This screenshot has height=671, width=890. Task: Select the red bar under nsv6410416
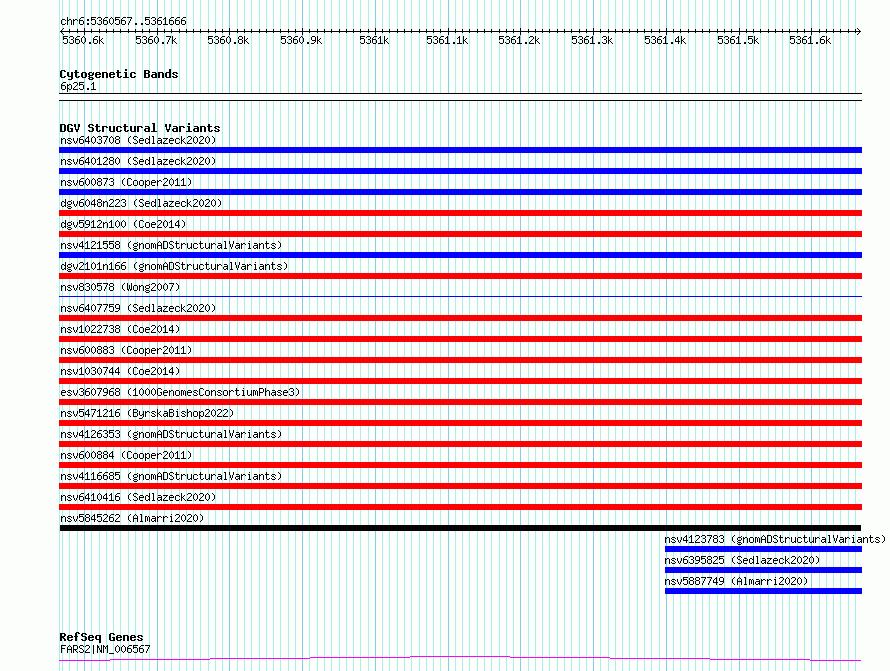[460, 507]
